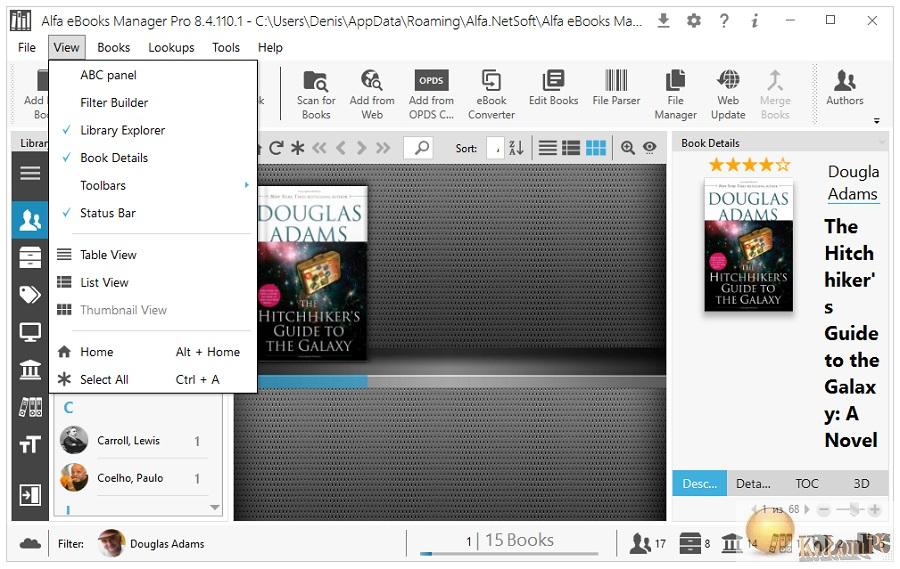Open the File Manager
Viewport: 900px width, 569px height.
click(x=676, y=94)
